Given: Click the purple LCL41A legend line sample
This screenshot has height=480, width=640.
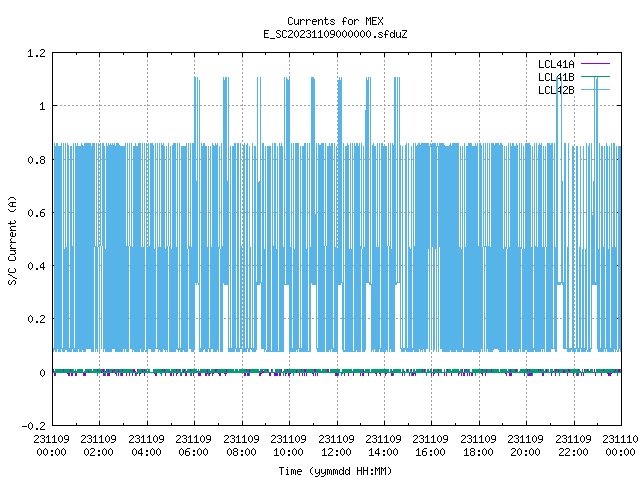Looking at the screenshot, I should [x=595, y=64].
